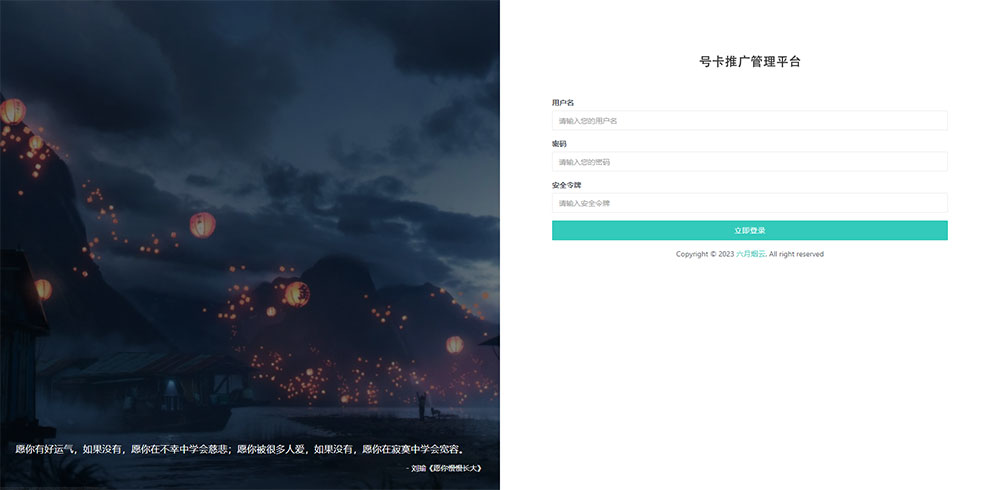
Task: Click the 安全令牌 field label
Action: (567, 185)
